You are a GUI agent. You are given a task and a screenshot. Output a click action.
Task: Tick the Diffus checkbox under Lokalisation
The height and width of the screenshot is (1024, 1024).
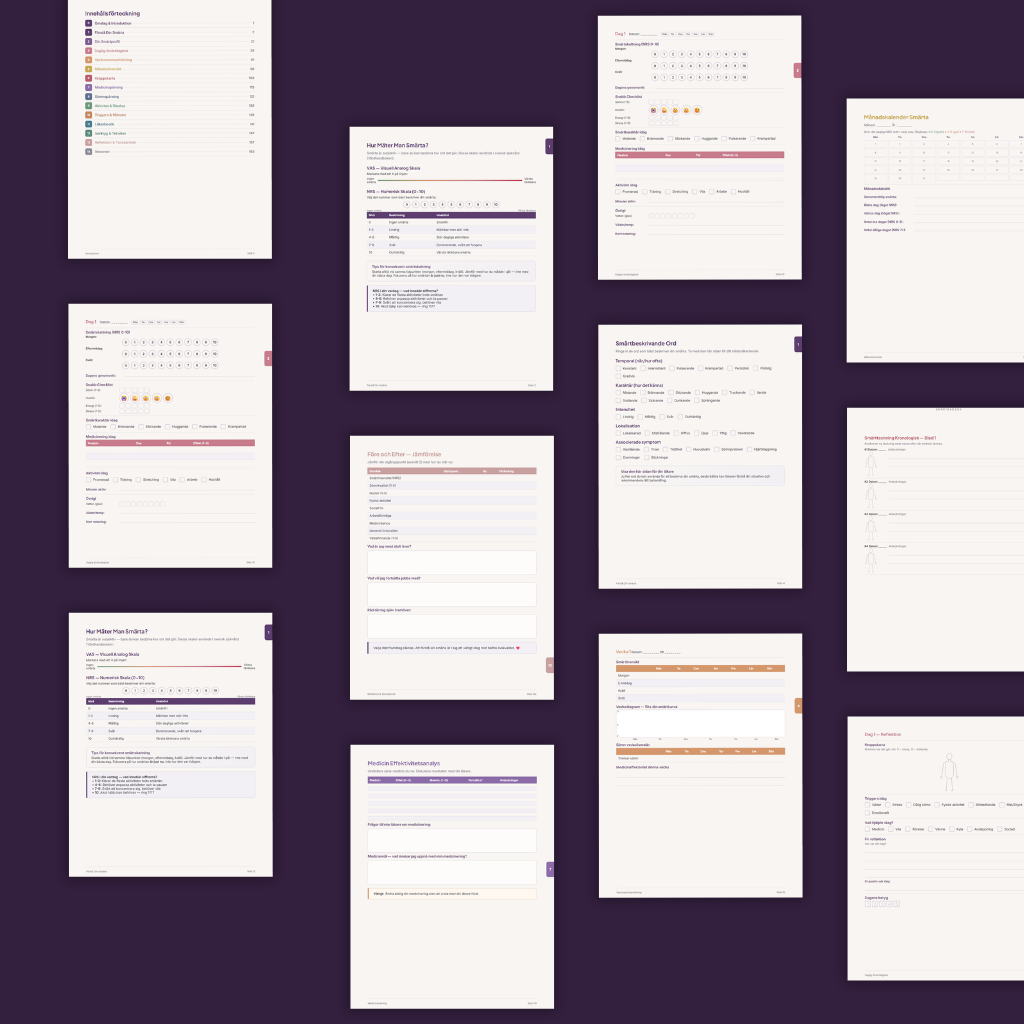pos(677,433)
